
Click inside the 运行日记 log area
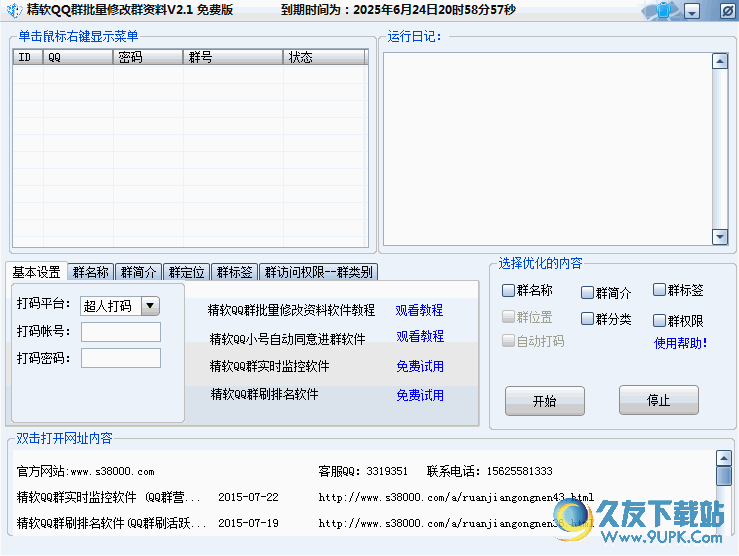pyautogui.click(x=548, y=149)
